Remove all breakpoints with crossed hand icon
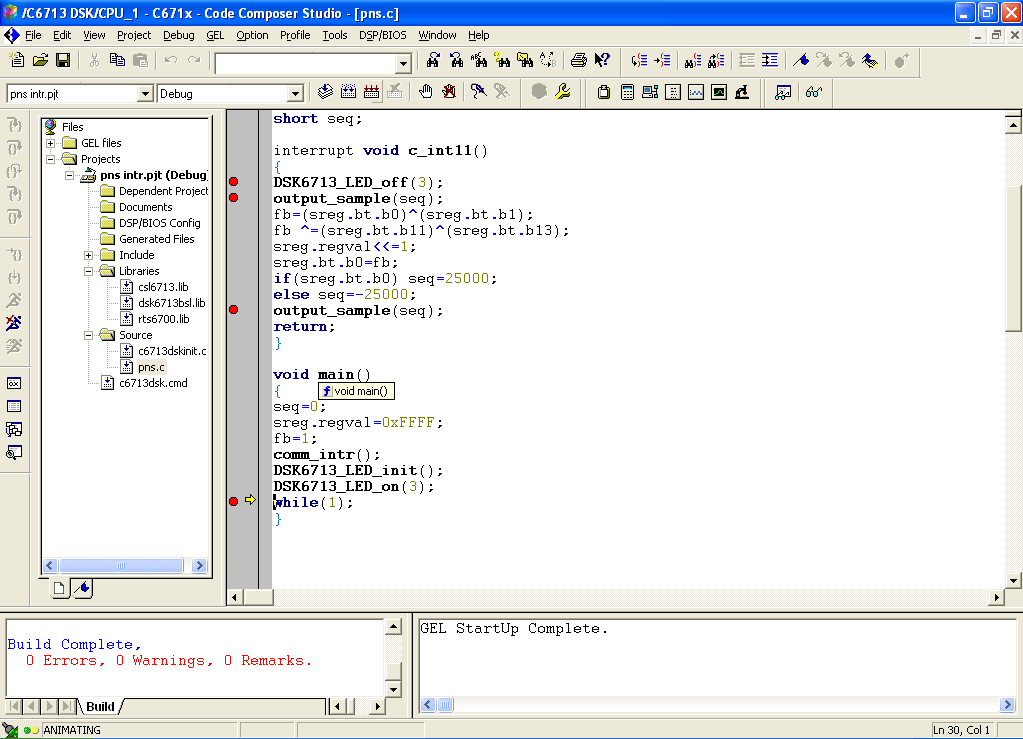 point(448,92)
